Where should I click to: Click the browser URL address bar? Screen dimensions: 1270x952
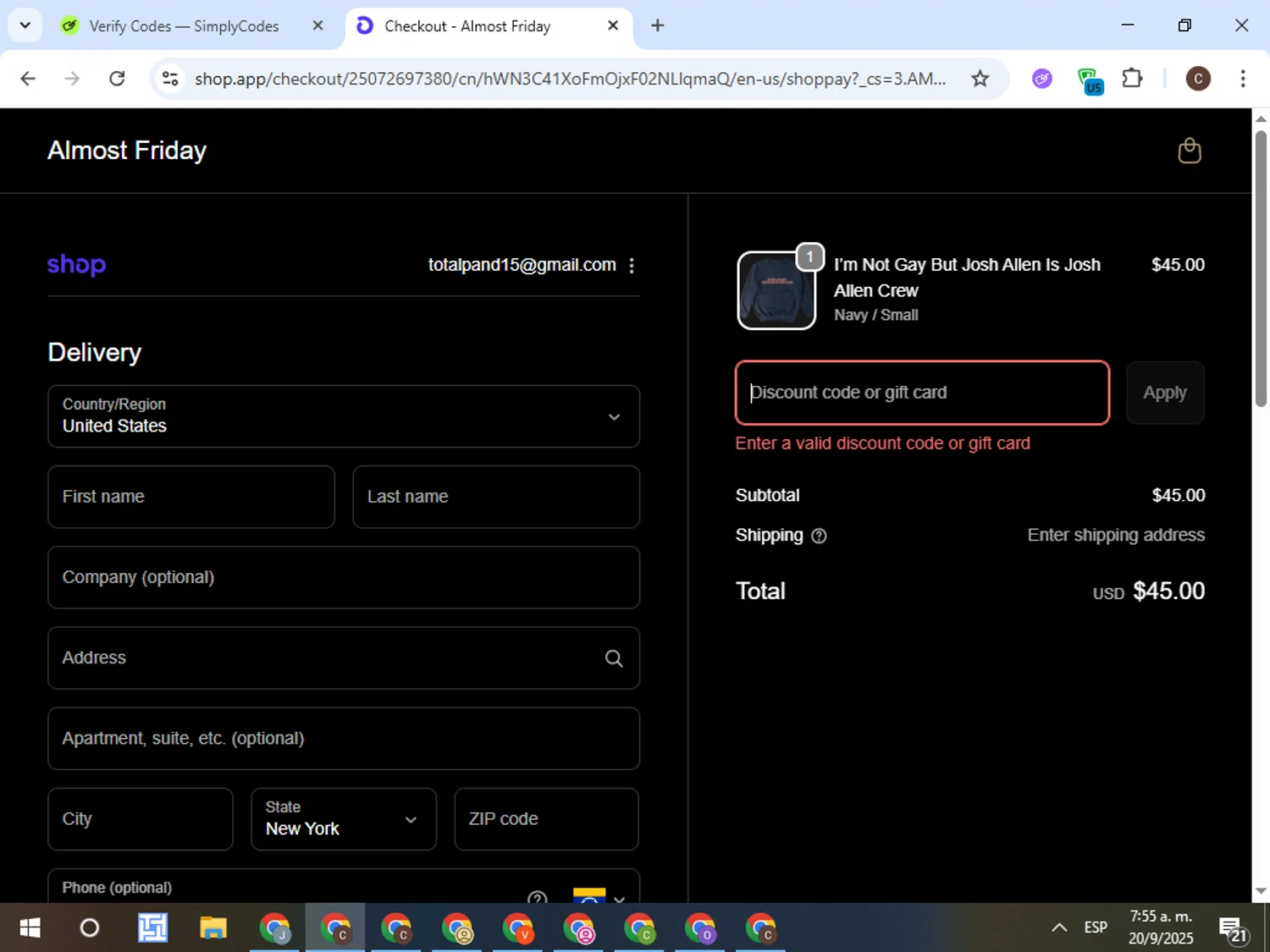(570, 79)
